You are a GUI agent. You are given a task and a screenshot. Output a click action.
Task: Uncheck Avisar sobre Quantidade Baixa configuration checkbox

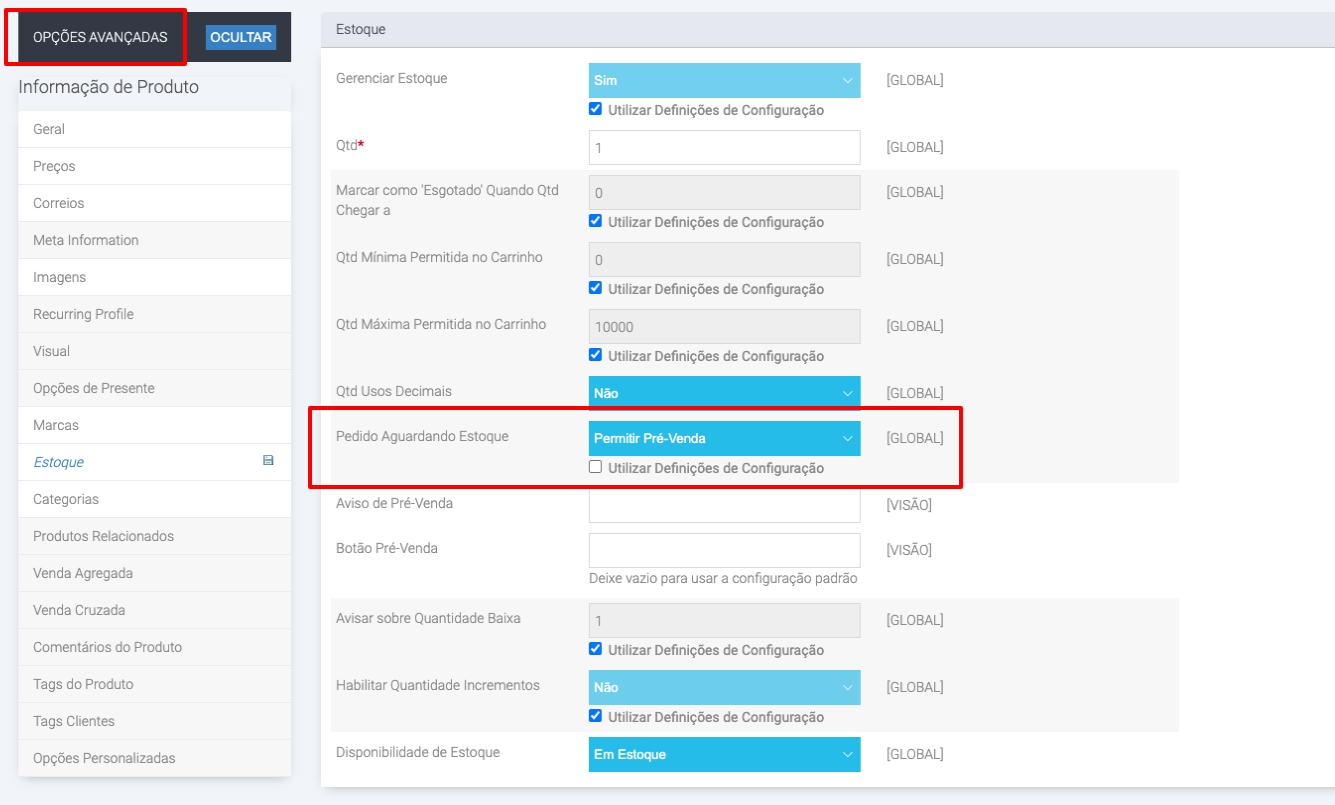point(596,649)
